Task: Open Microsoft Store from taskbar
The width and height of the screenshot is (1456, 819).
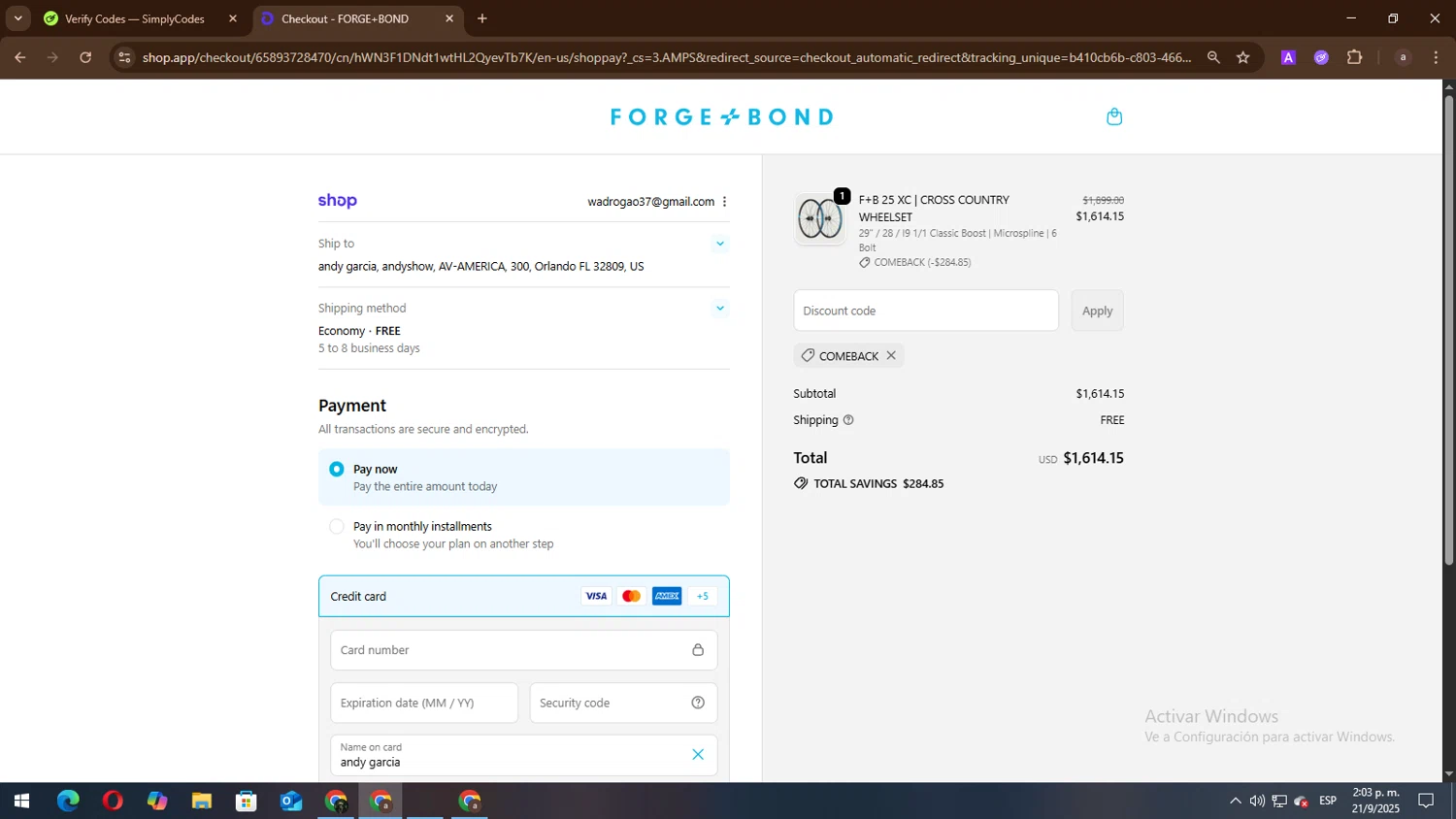Action: 247,802
